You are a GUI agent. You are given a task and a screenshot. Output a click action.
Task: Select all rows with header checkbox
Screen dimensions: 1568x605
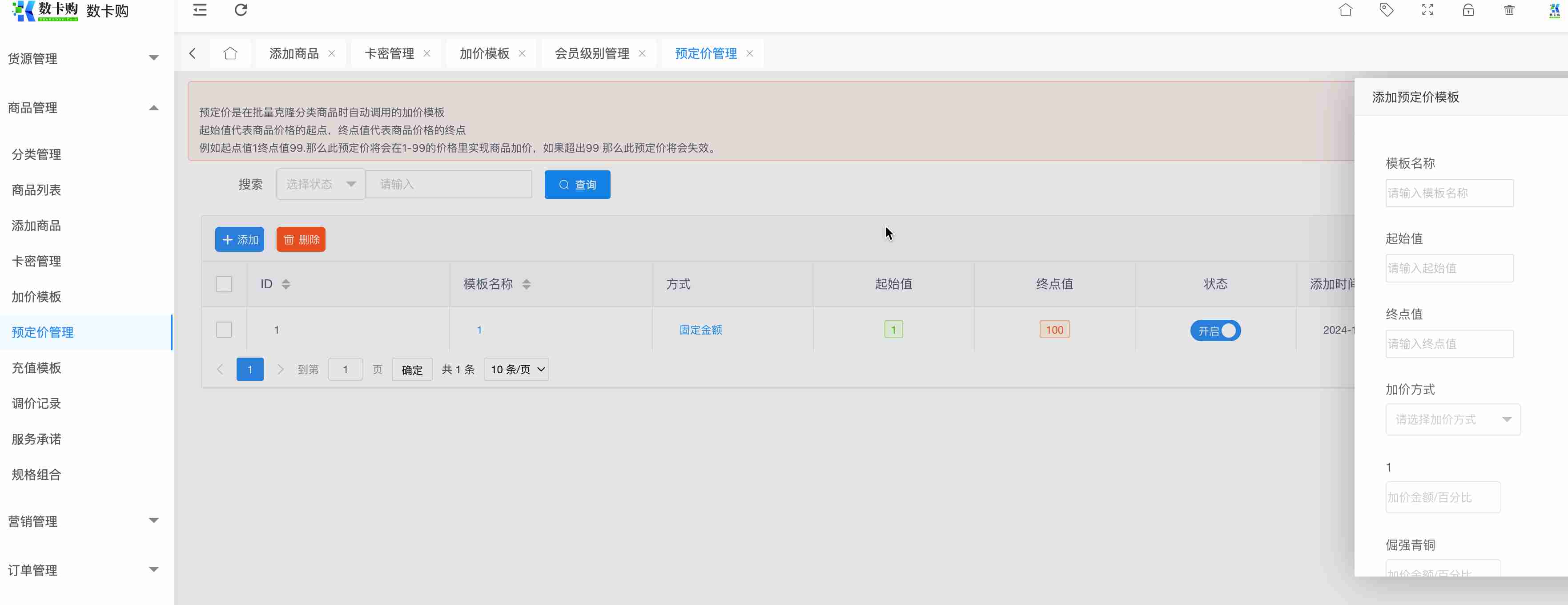[x=224, y=284]
